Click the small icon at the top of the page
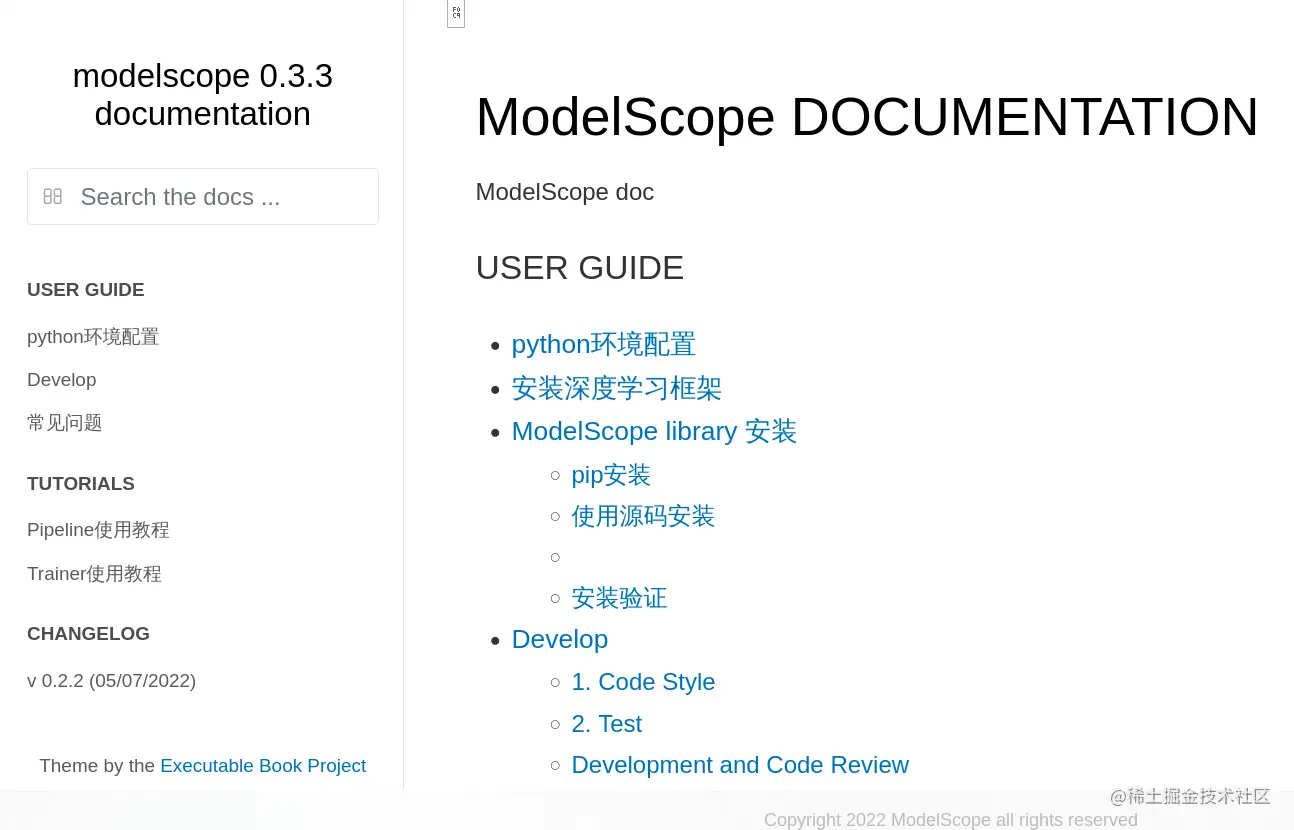Viewport: 1294px width, 830px height. click(456, 13)
